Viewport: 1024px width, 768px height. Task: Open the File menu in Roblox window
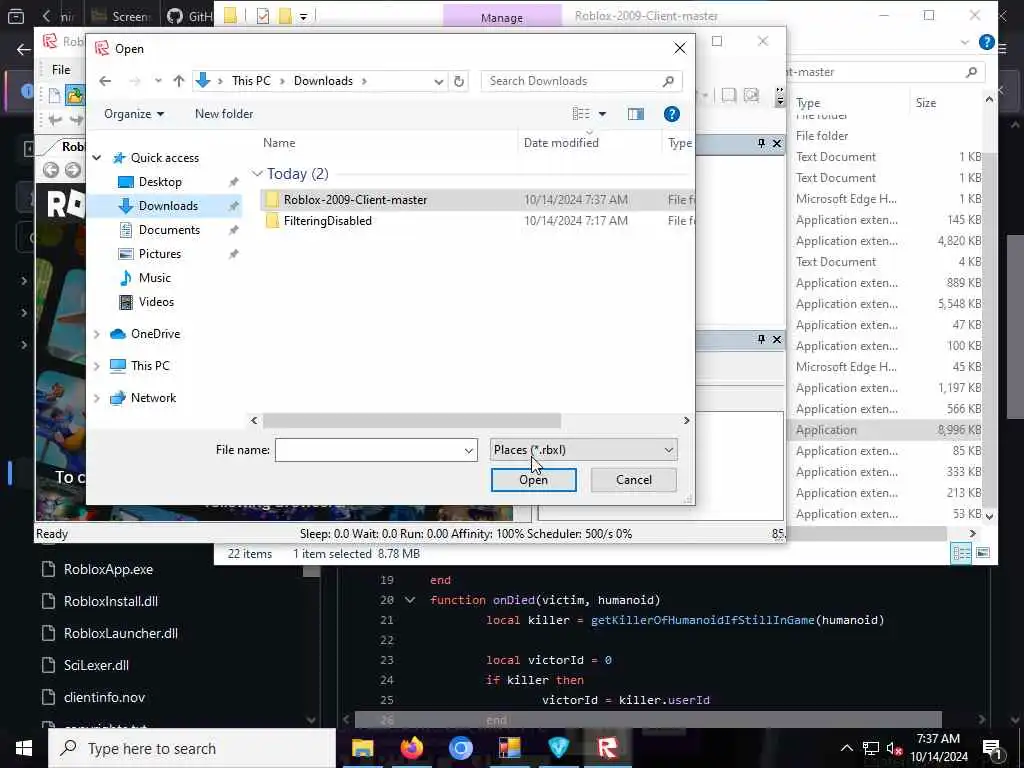tap(61, 69)
